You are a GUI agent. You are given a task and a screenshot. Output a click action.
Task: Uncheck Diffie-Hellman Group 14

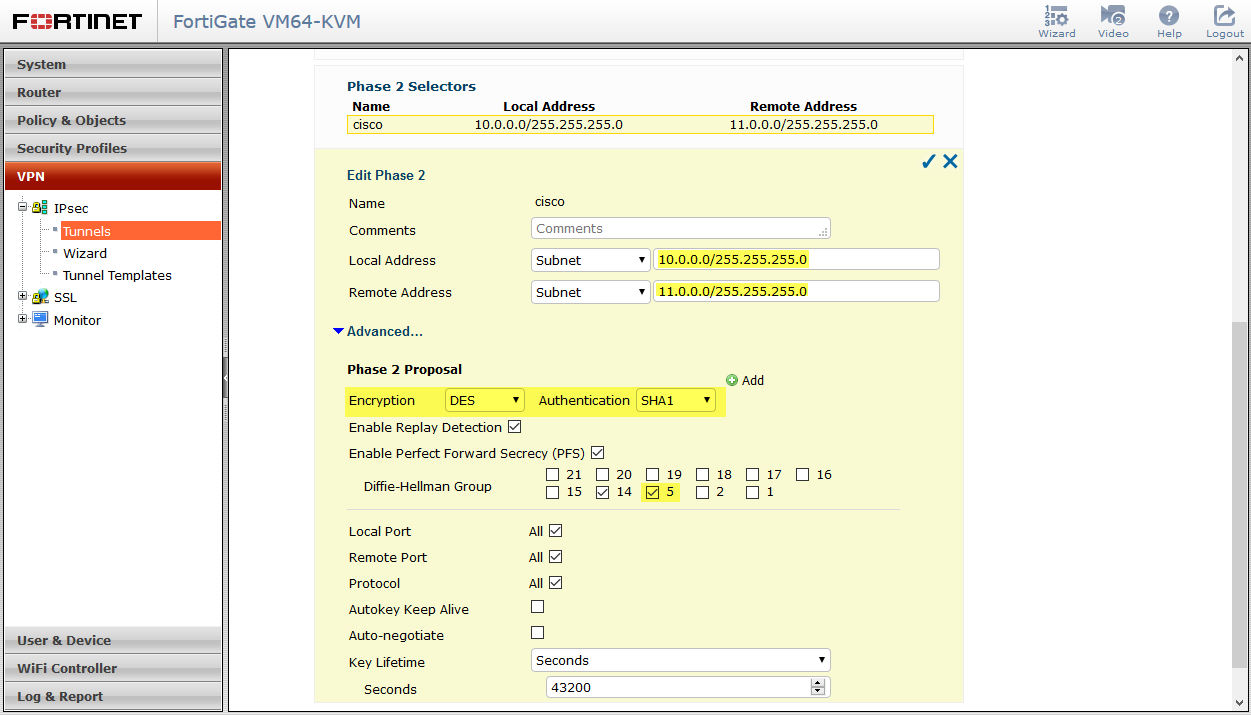(603, 492)
